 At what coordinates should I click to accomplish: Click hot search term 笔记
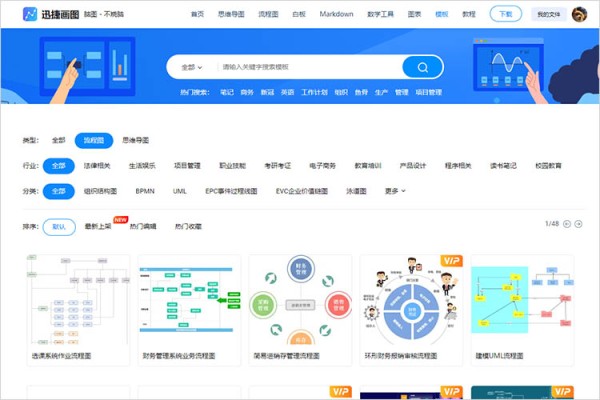click(227, 92)
